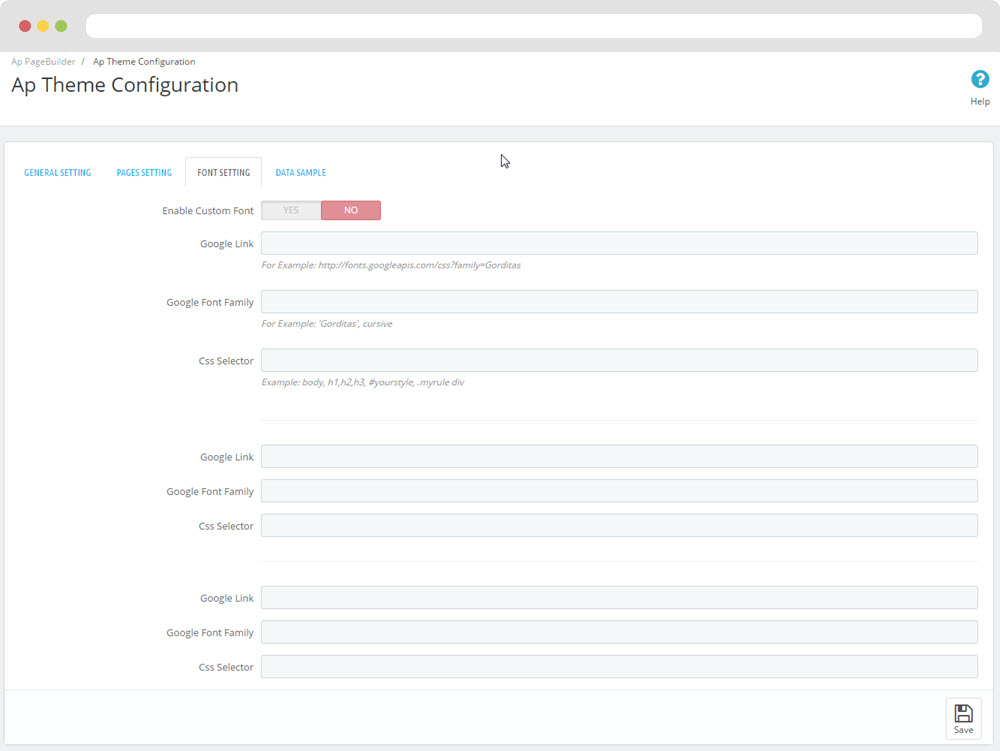1000x751 pixels.
Task: Focus the first Google Font Family field
Action: click(x=619, y=302)
